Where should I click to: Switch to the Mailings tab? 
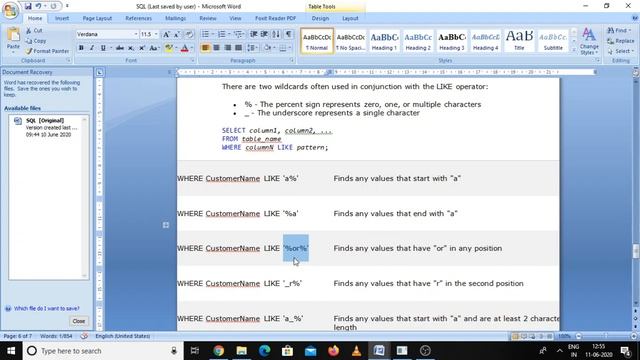176,18
